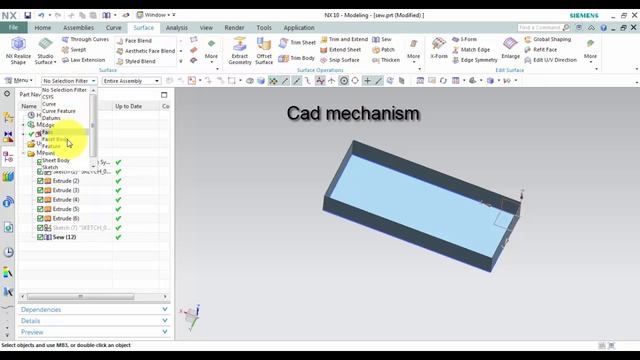Open the File menu

point(13,27)
